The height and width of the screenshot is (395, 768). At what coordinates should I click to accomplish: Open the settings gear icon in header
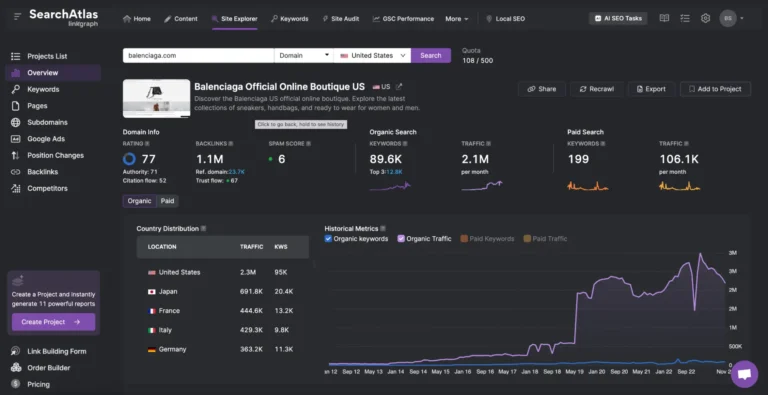[x=705, y=19]
